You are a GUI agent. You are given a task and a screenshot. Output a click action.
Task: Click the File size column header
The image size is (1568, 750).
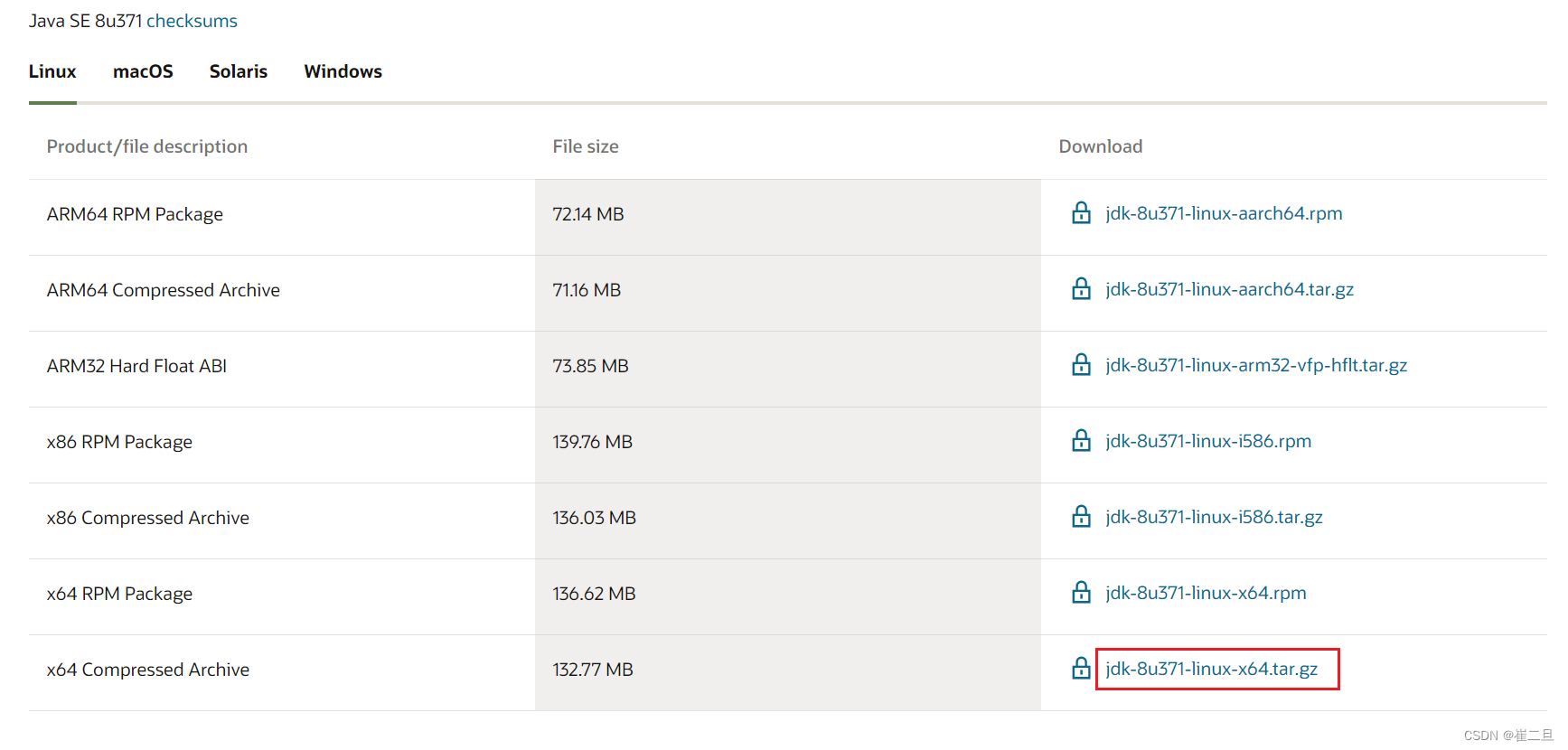pyautogui.click(x=586, y=146)
